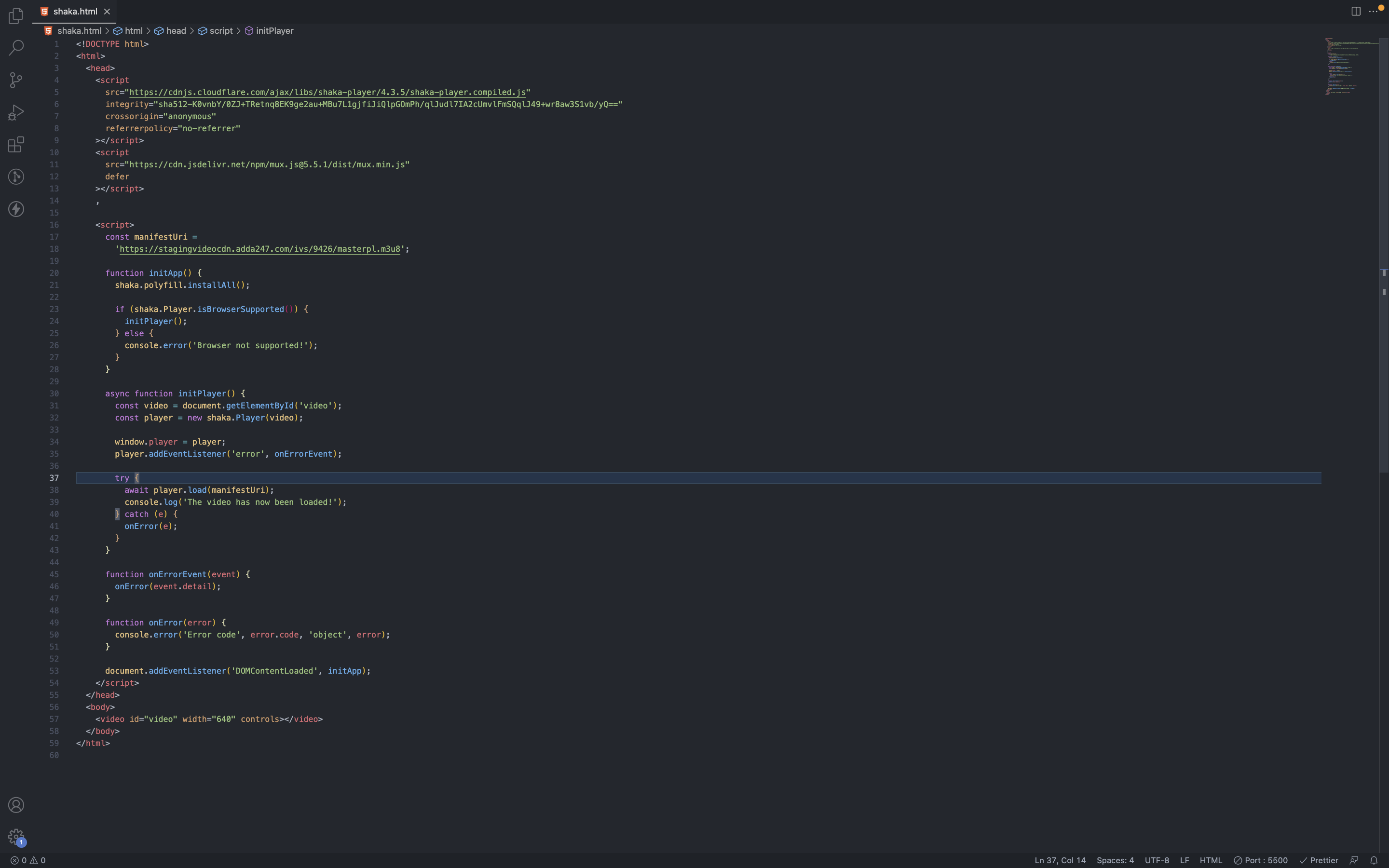Click the Accounts icon in activity bar
Image resolution: width=1389 pixels, height=868 pixels.
coord(15,805)
